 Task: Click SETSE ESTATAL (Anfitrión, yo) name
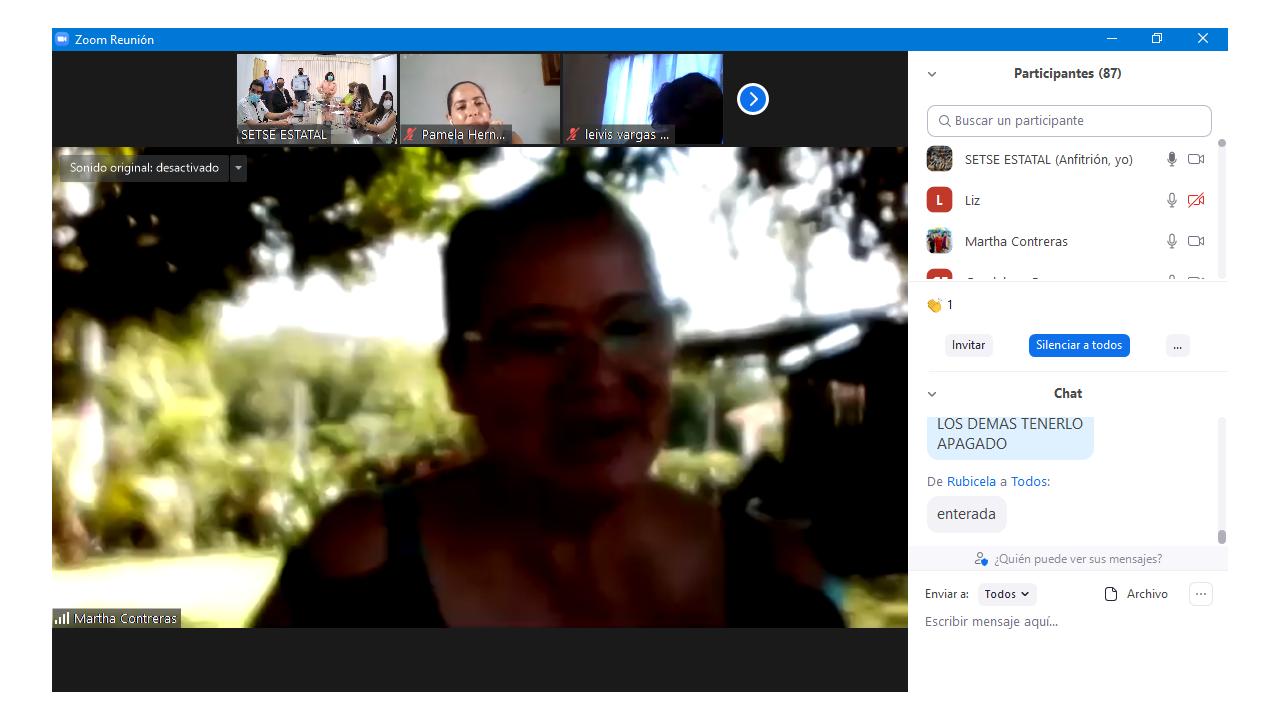(x=1048, y=159)
